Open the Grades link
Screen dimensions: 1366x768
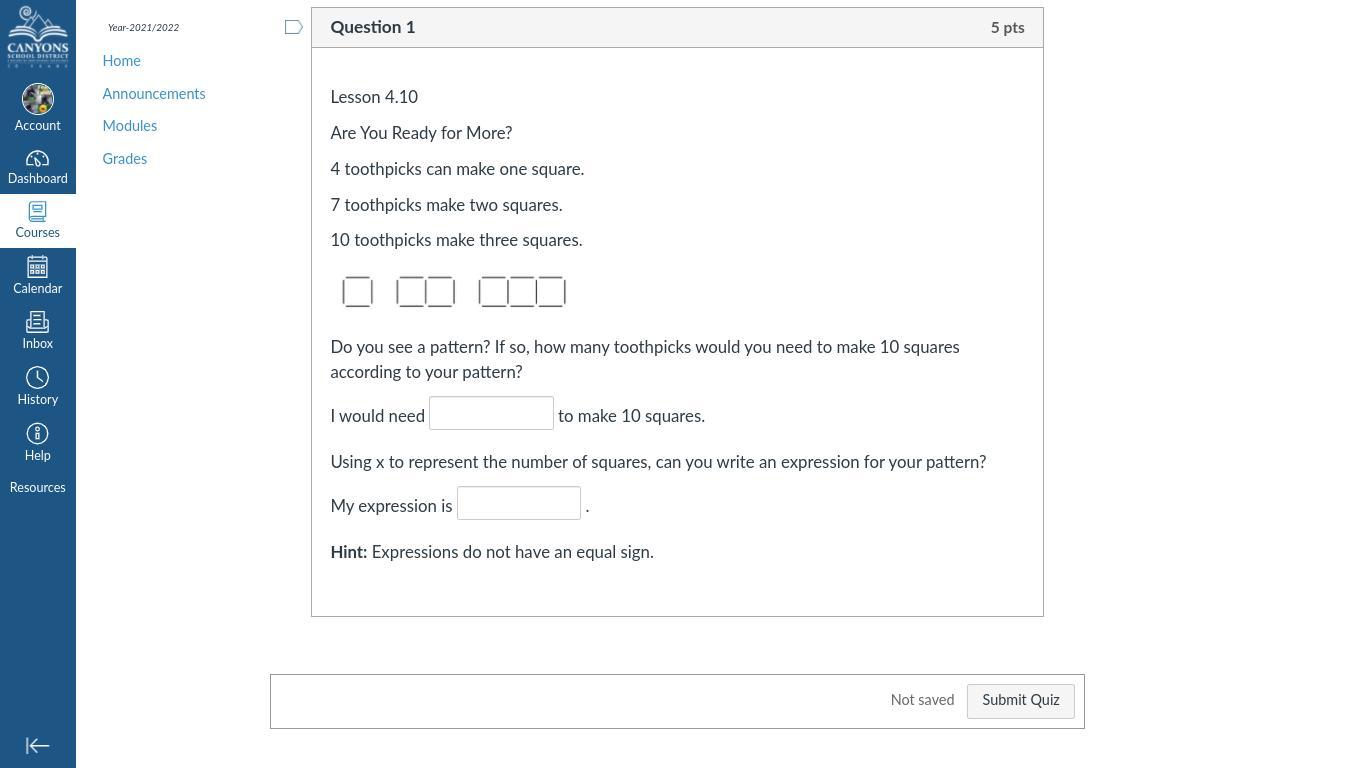[125, 159]
